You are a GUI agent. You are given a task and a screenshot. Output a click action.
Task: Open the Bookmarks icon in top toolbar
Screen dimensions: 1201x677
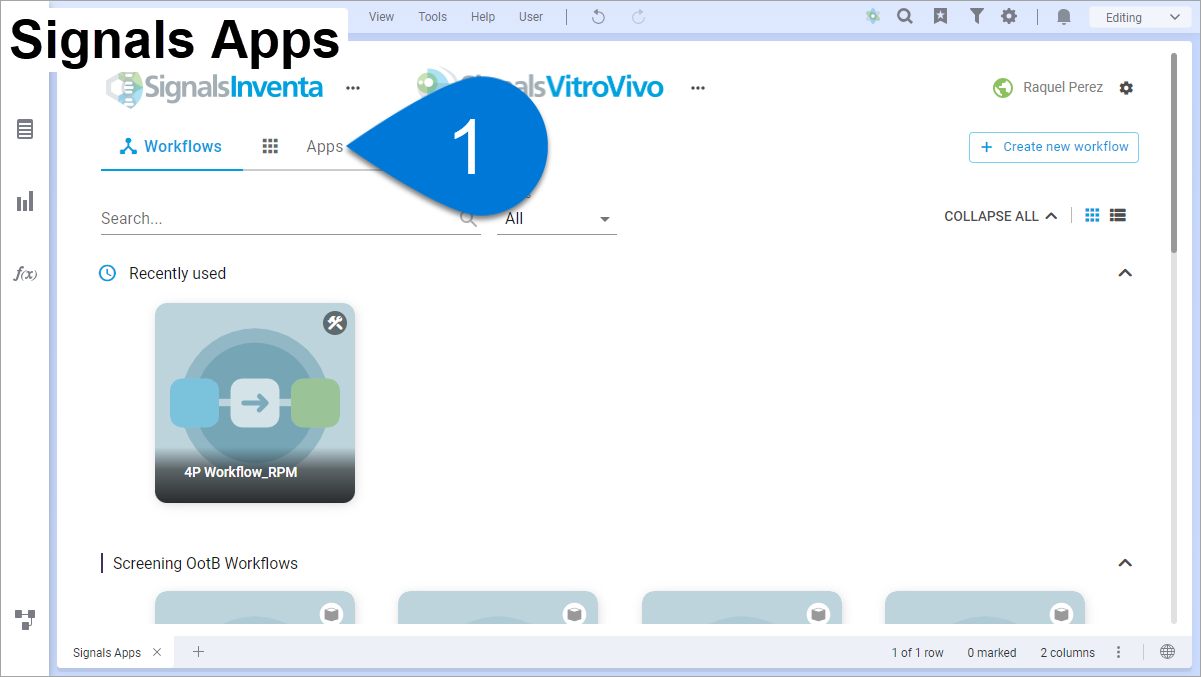[940, 16]
